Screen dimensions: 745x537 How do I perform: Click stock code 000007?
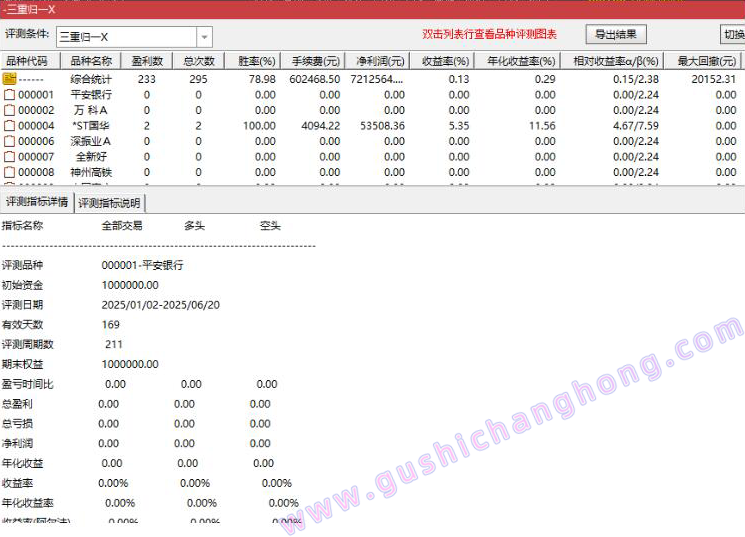36,157
